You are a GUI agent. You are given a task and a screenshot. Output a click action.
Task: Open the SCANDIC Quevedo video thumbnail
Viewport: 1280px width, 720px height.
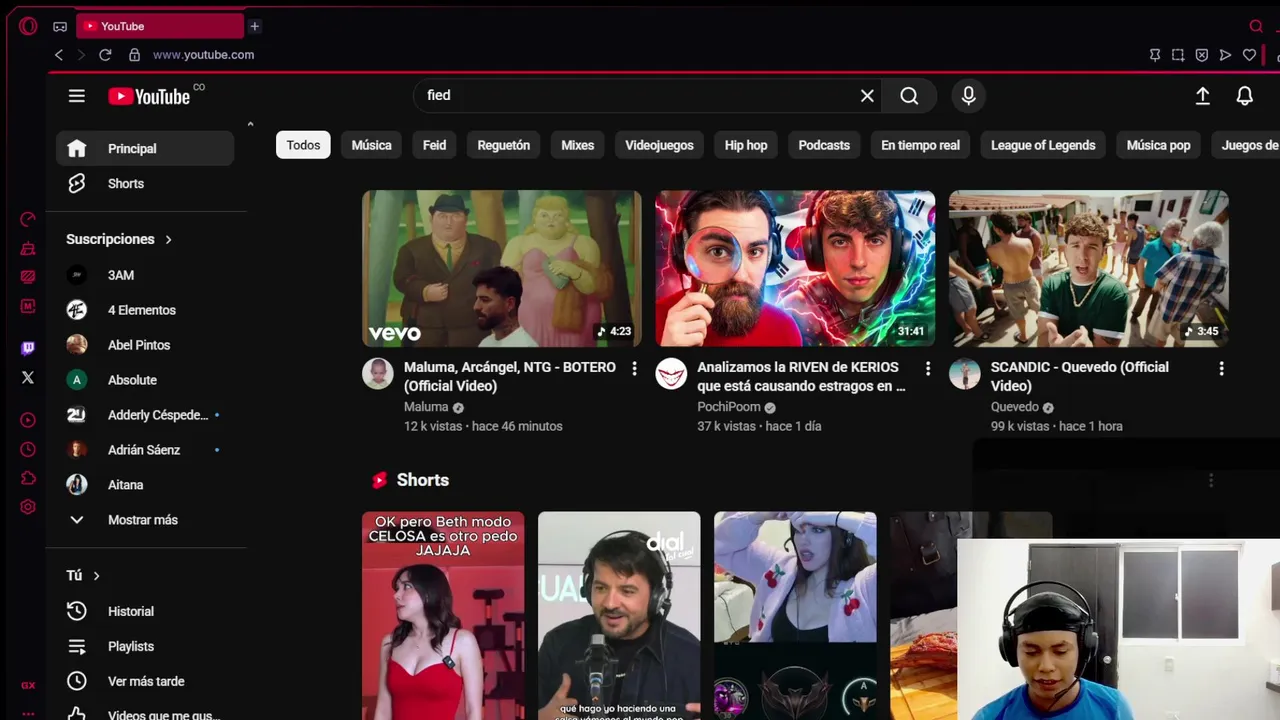pyautogui.click(x=1088, y=268)
